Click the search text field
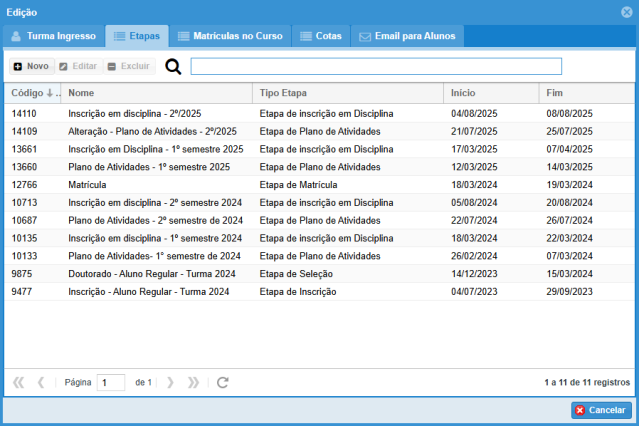The height and width of the screenshot is (426, 639). click(x=376, y=67)
